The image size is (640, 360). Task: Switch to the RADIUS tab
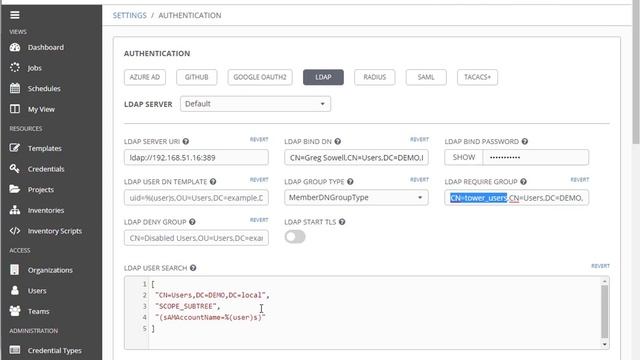coord(375,77)
